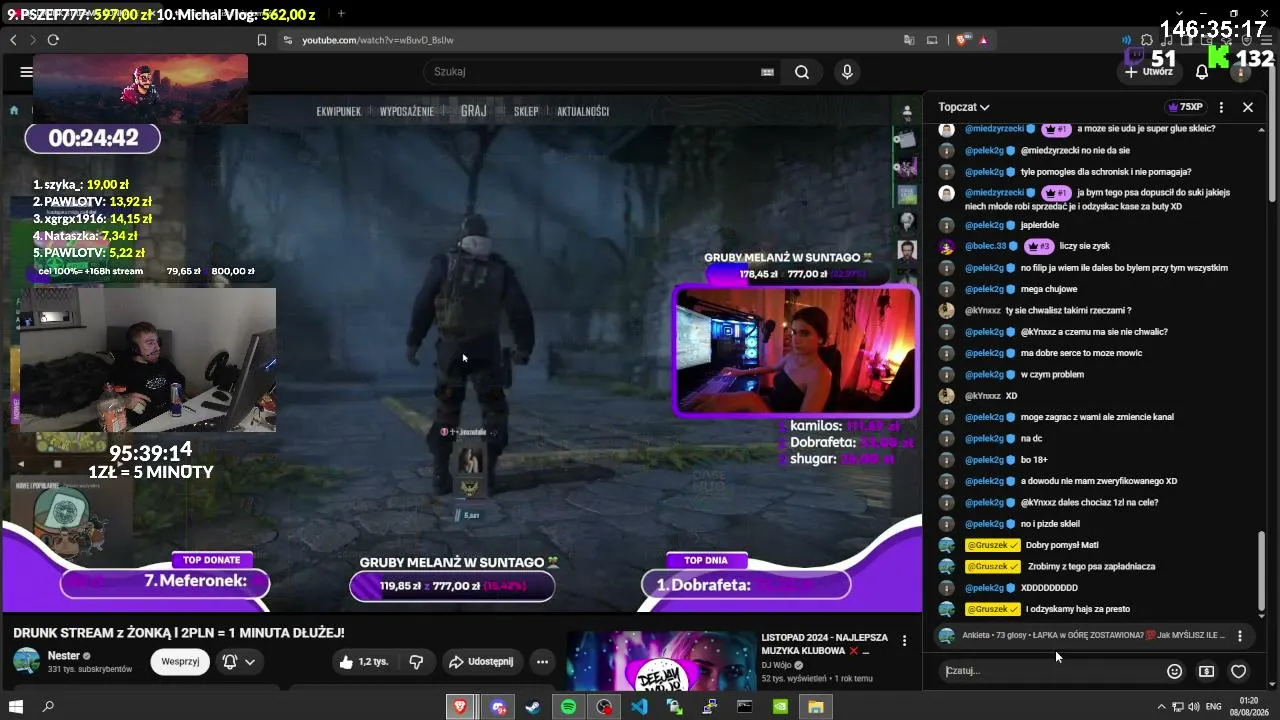Click the Czatuj chat input field
This screenshot has width=1280, height=720.
click(1050, 671)
